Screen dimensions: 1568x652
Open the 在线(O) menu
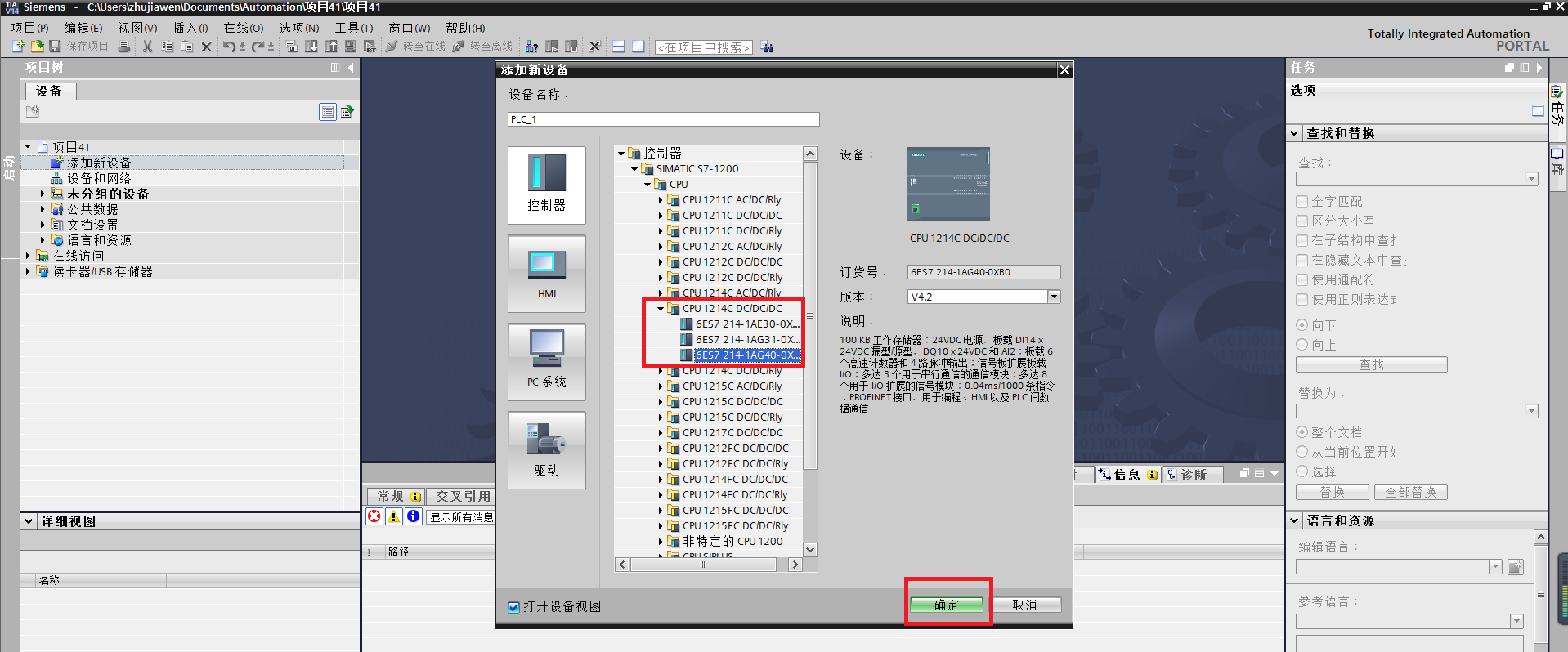[x=243, y=28]
